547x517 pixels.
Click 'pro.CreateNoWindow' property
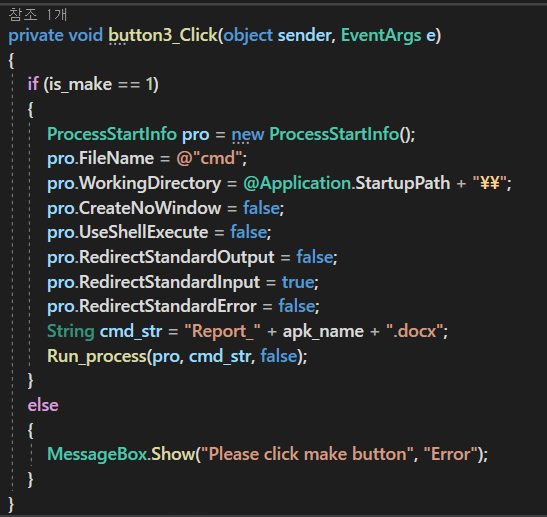click(134, 208)
